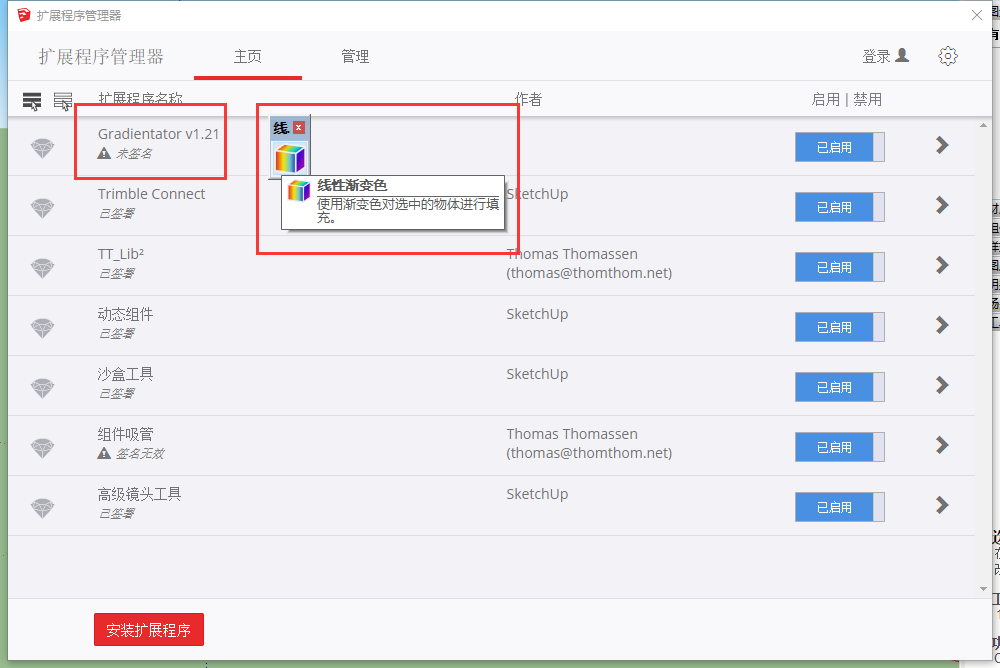Toggle the 已启用 switch for Gradientator v1.21
1000x668 pixels.
point(839,147)
